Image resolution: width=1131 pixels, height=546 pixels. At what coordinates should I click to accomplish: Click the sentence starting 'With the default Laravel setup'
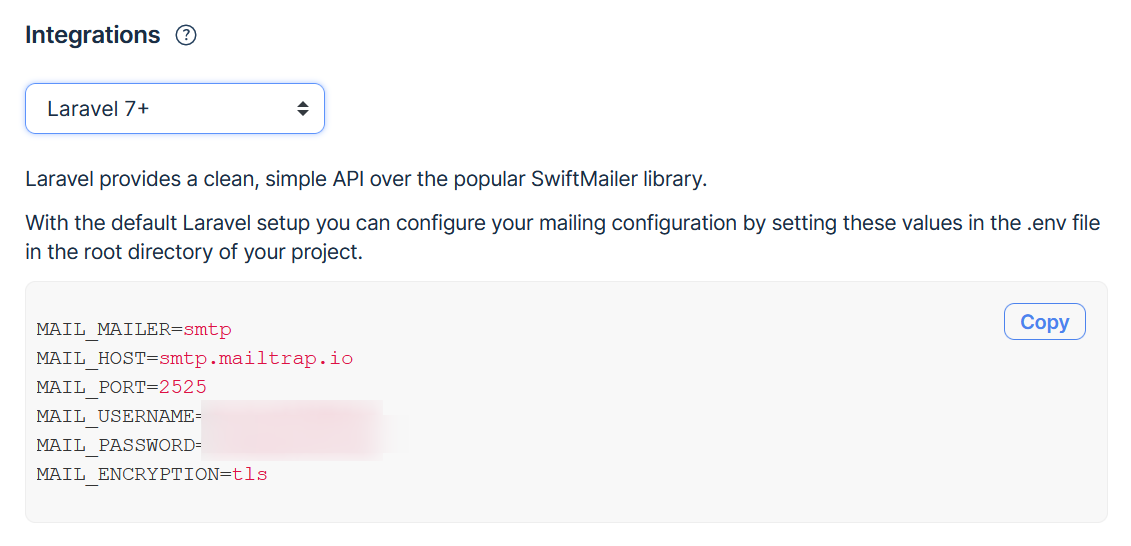(x=563, y=238)
